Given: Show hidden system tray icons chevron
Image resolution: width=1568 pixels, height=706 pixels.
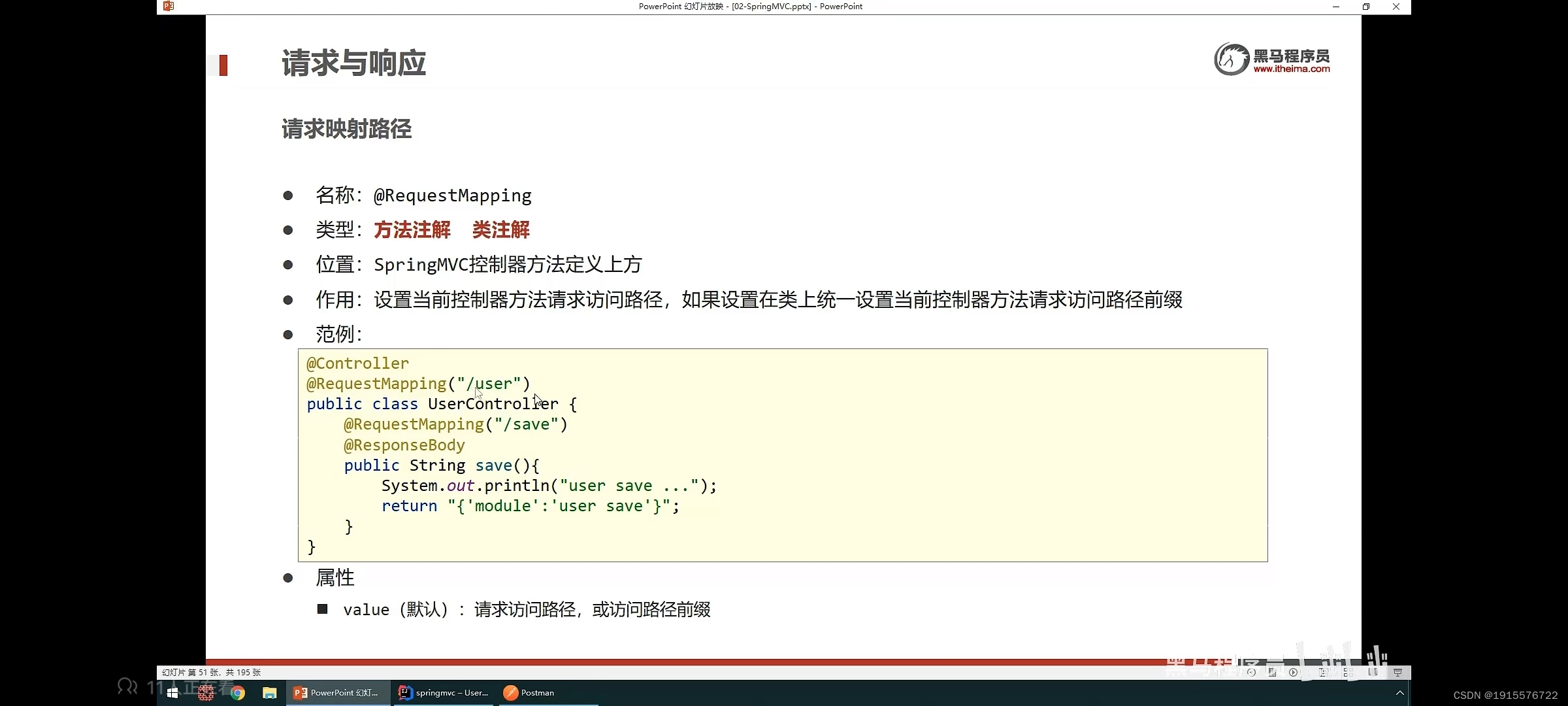Looking at the screenshot, I should [1400, 693].
